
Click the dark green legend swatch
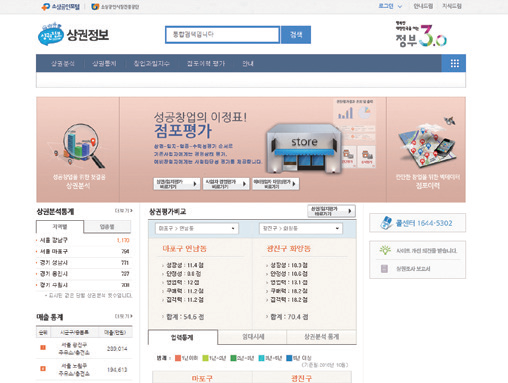[x=233, y=358]
